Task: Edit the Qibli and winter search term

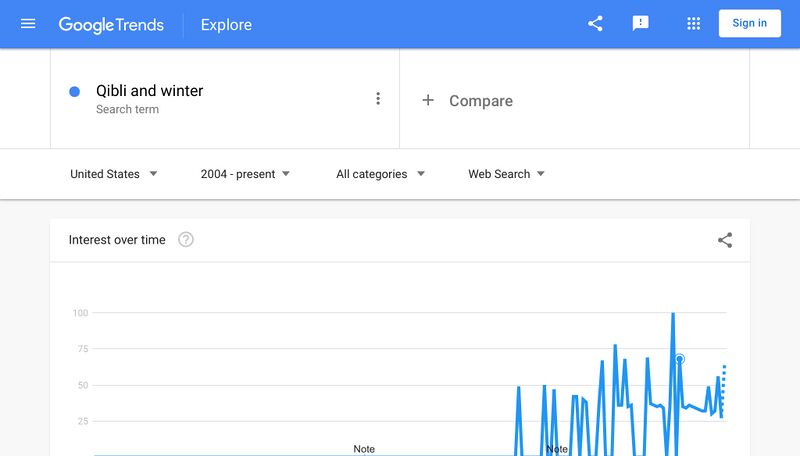Action: coord(150,91)
